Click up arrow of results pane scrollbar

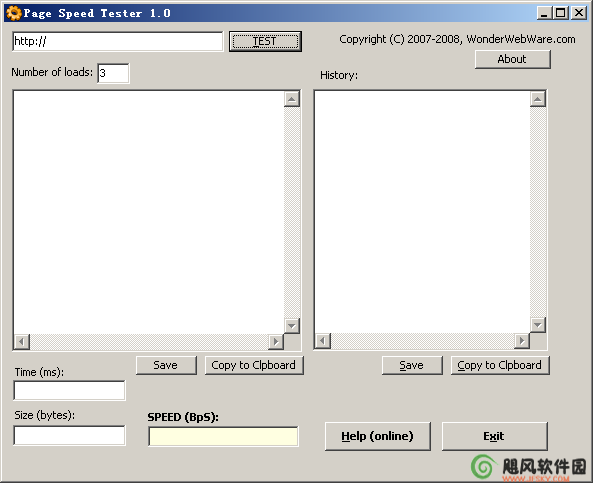click(x=292, y=99)
